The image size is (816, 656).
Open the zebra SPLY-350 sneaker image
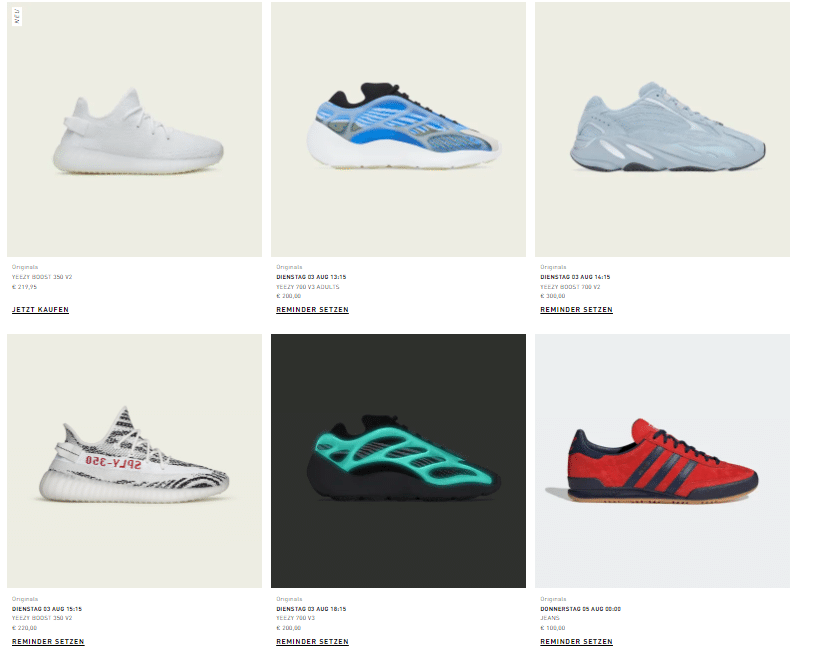pos(134,461)
